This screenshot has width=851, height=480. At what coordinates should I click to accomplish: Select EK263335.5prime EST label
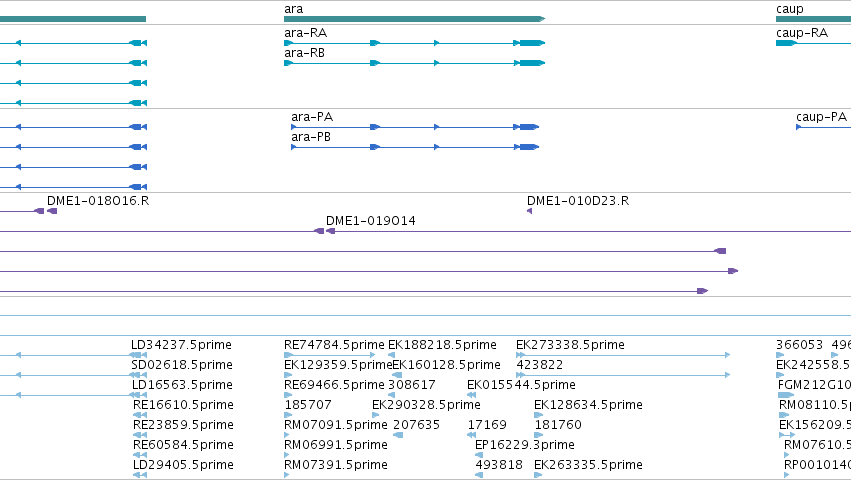click(588, 465)
